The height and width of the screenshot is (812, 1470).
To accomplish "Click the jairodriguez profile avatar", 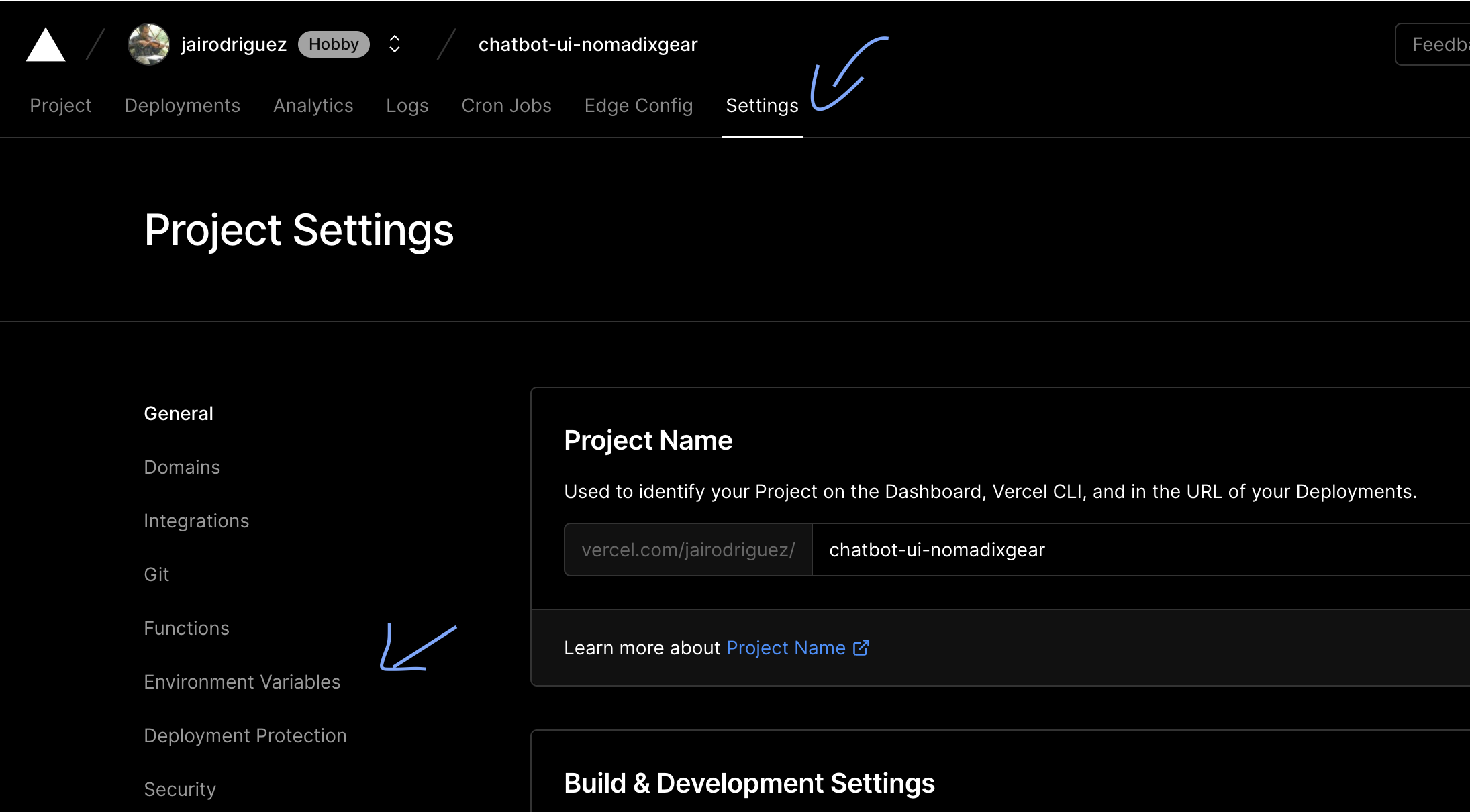I will click(x=148, y=44).
